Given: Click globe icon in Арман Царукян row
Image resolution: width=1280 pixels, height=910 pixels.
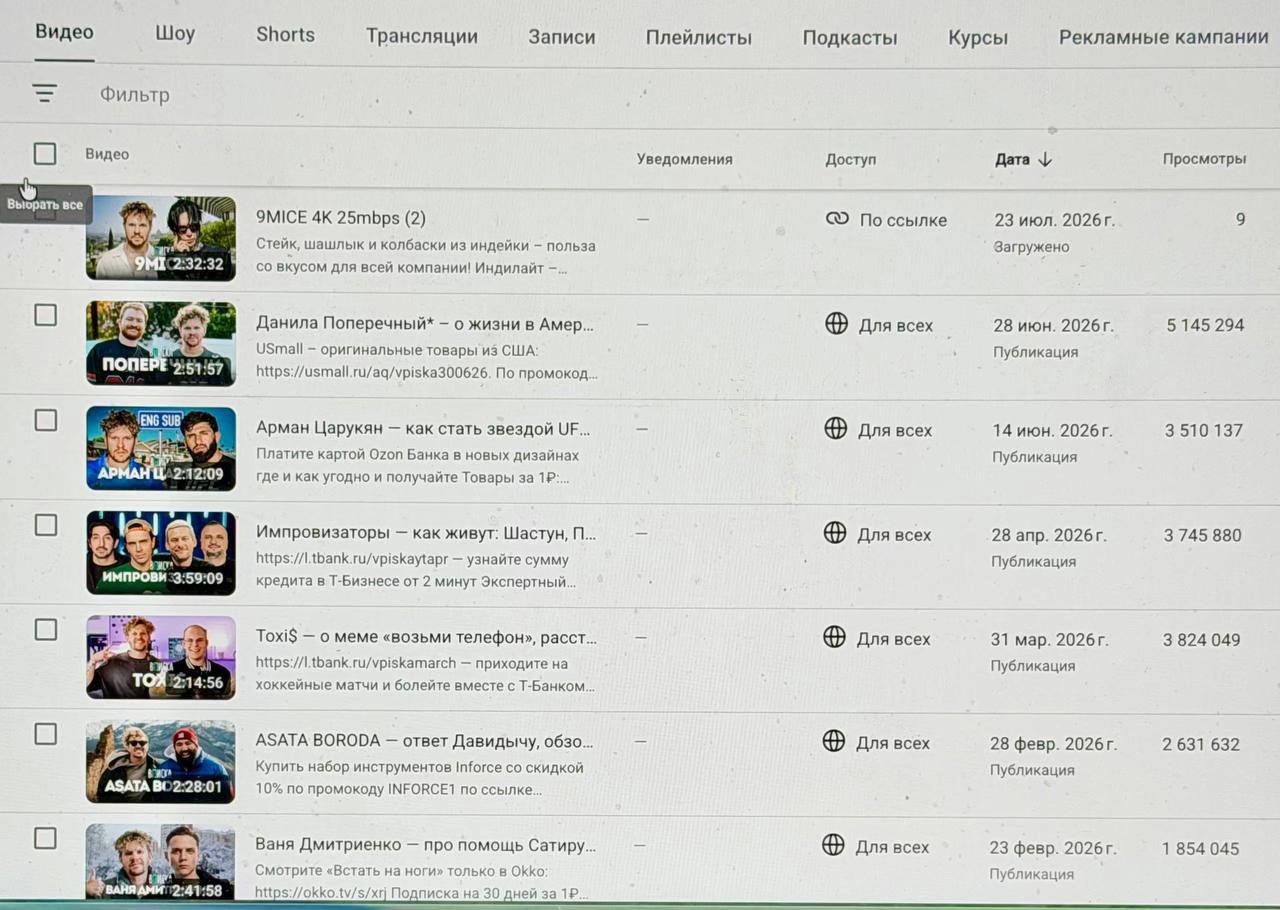Looking at the screenshot, I should (x=835, y=428).
